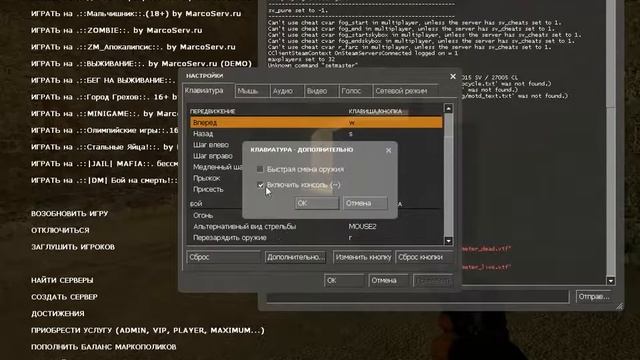The width and height of the screenshot is (640, 360).
Task: Click the console 'Отправ...' submit button
Action: pos(594,297)
